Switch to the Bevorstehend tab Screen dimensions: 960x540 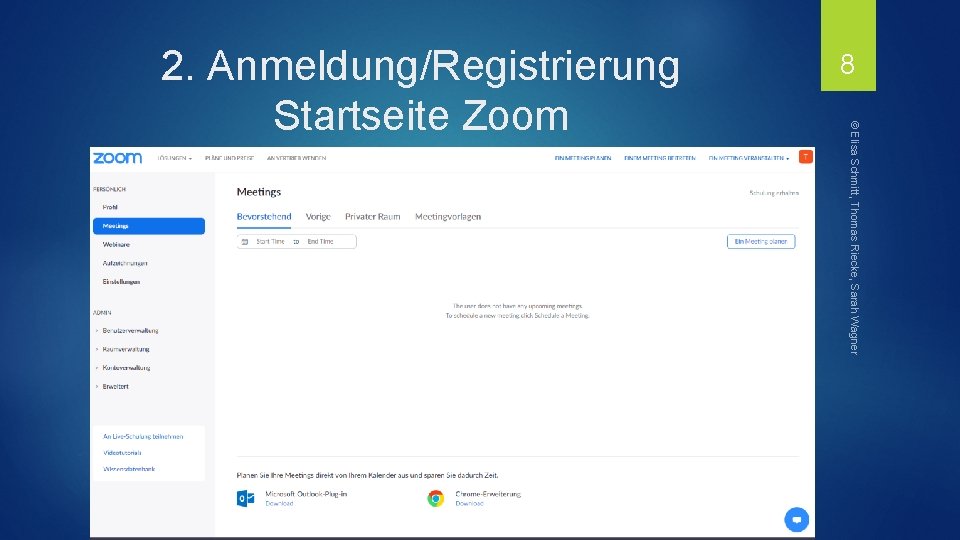click(264, 216)
